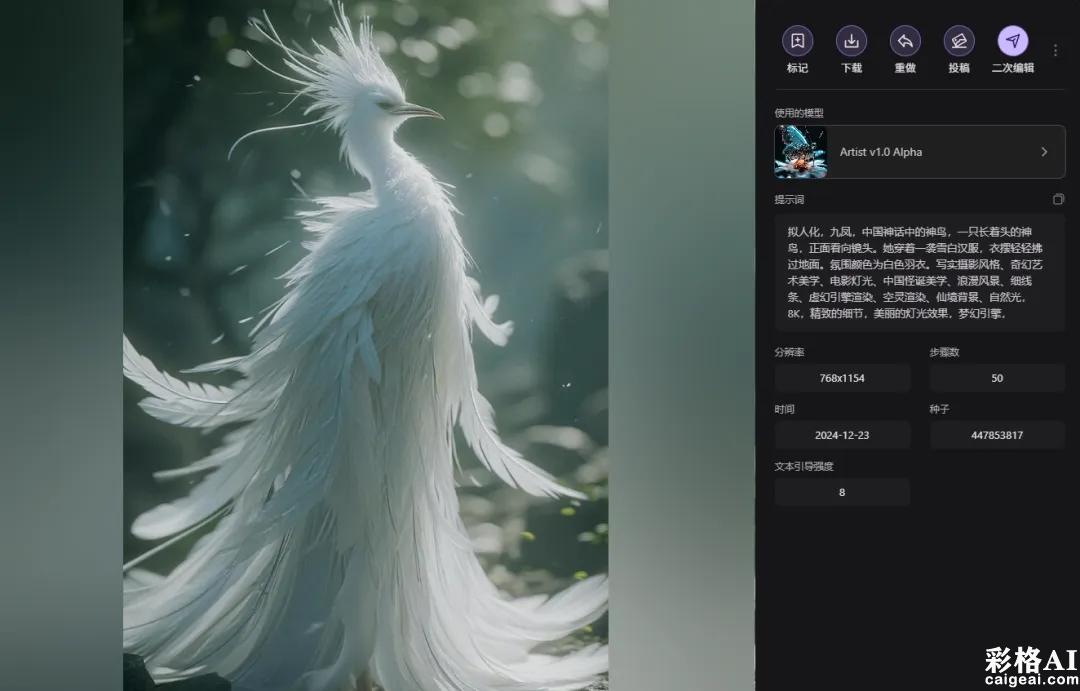The image size is (1080, 691).
Task: Open the three-dot more options menu
Action: pos(1055,50)
